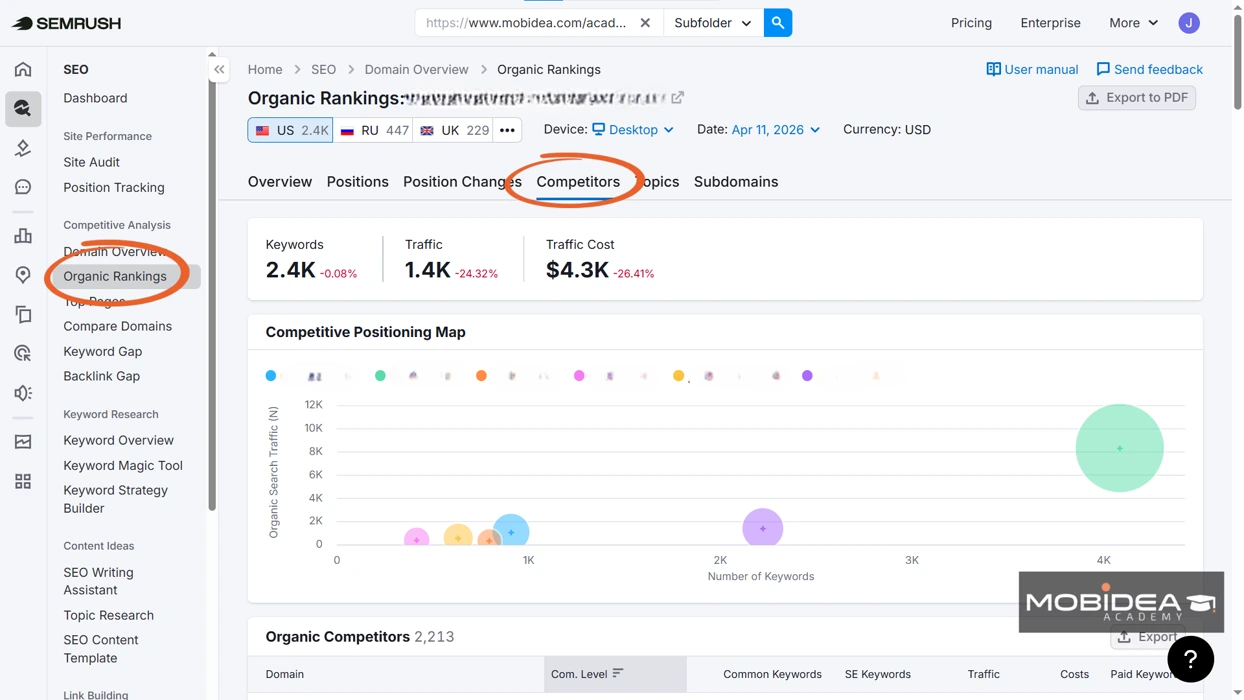
Task: Click the pink dot in the chart legend
Action: [x=579, y=375]
